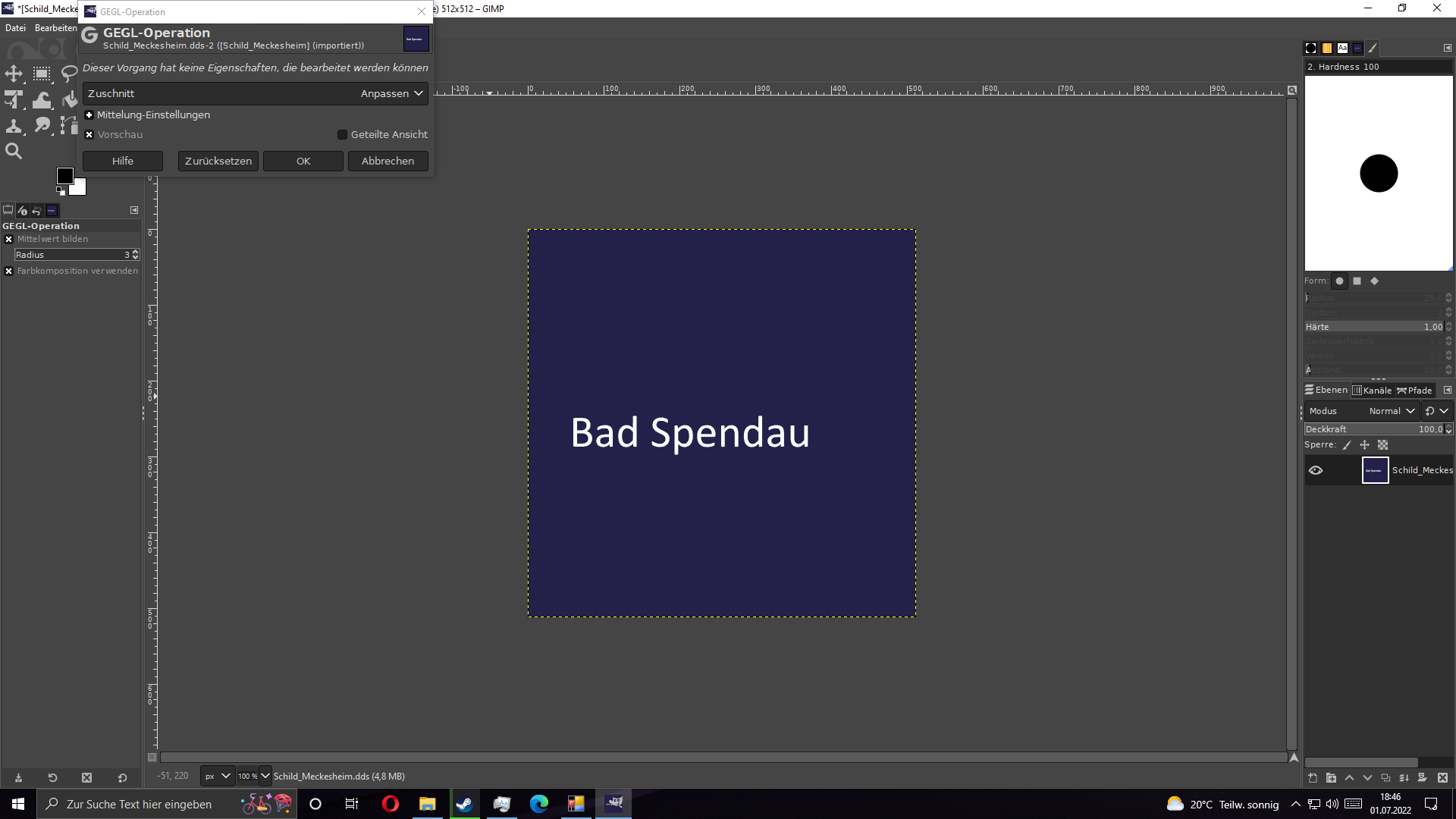This screenshot has width=1456, height=819.
Task: Open the layer Modus Normal dropdown
Action: coord(1392,411)
